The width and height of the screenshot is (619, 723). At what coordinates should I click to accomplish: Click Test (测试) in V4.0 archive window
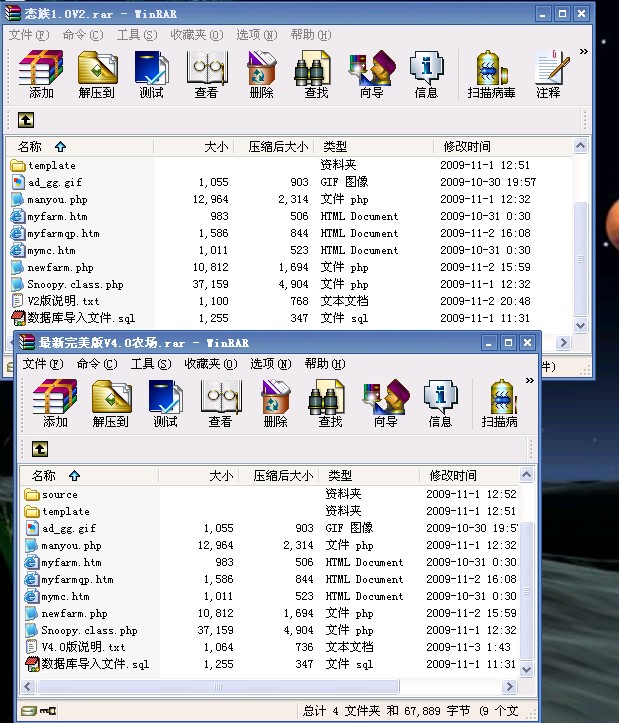coord(165,403)
